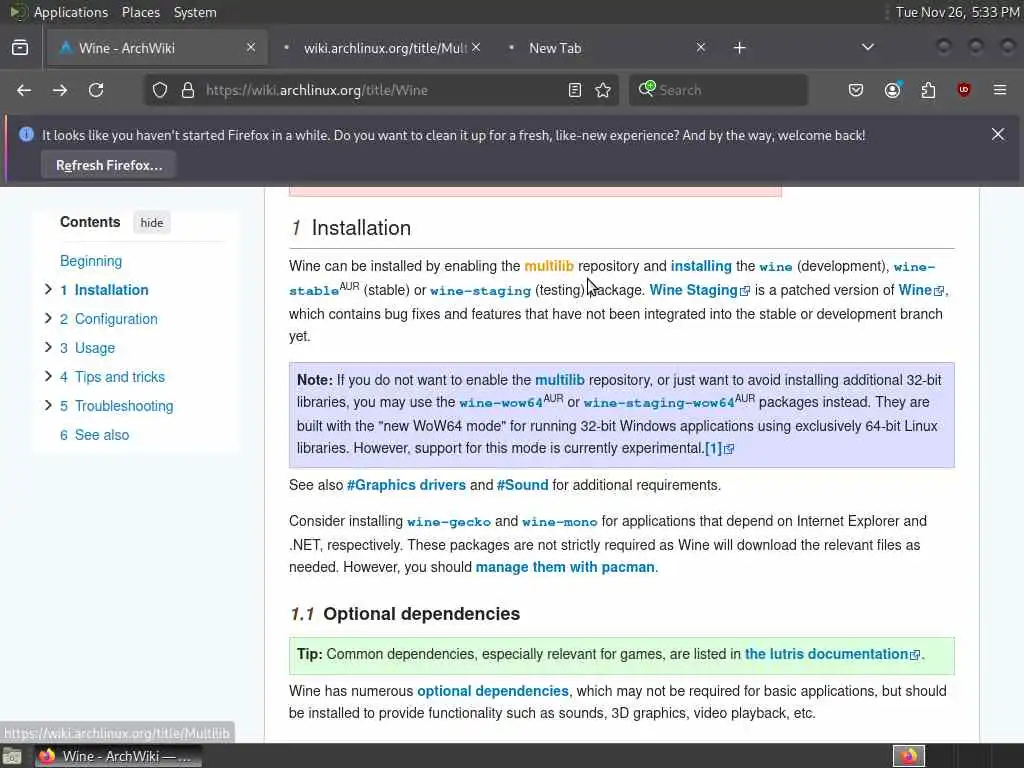Image resolution: width=1024 pixels, height=768 pixels.
Task: Expand the Tips and tricks section
Action: click(x=48, y=376)
